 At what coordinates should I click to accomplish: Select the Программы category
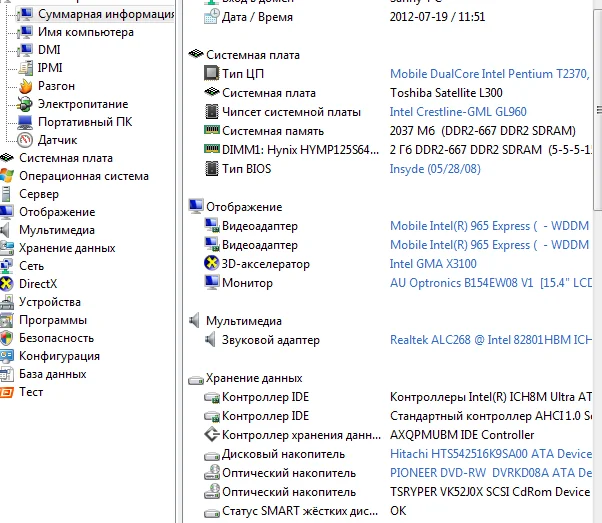point(53,320)
